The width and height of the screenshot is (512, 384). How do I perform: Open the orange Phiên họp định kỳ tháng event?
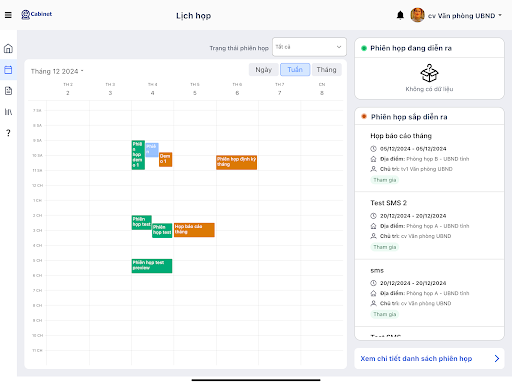tap(236, 162)
